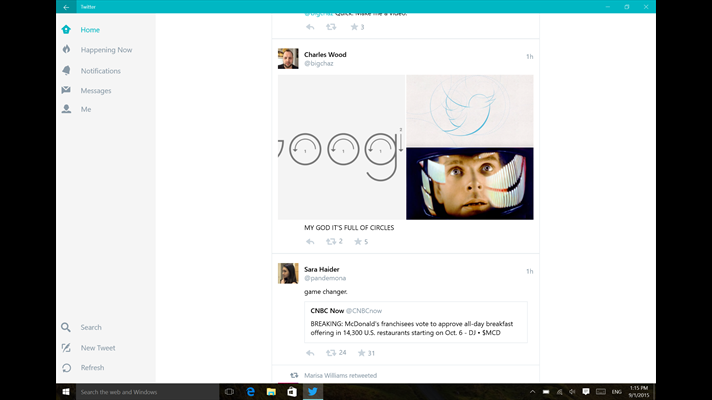Click the Refresh label

tap(92, 367)
